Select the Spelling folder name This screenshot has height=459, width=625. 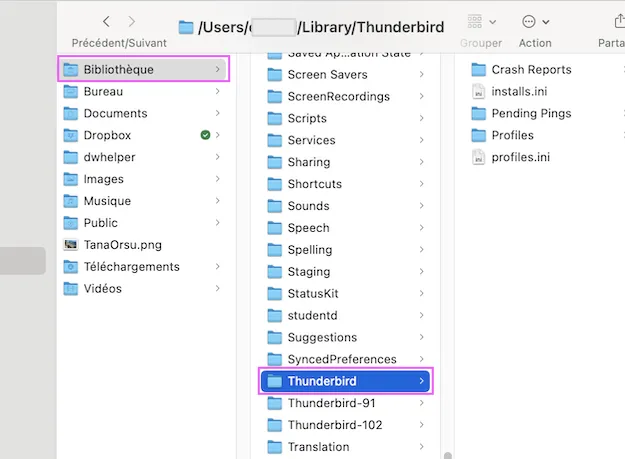310,250
